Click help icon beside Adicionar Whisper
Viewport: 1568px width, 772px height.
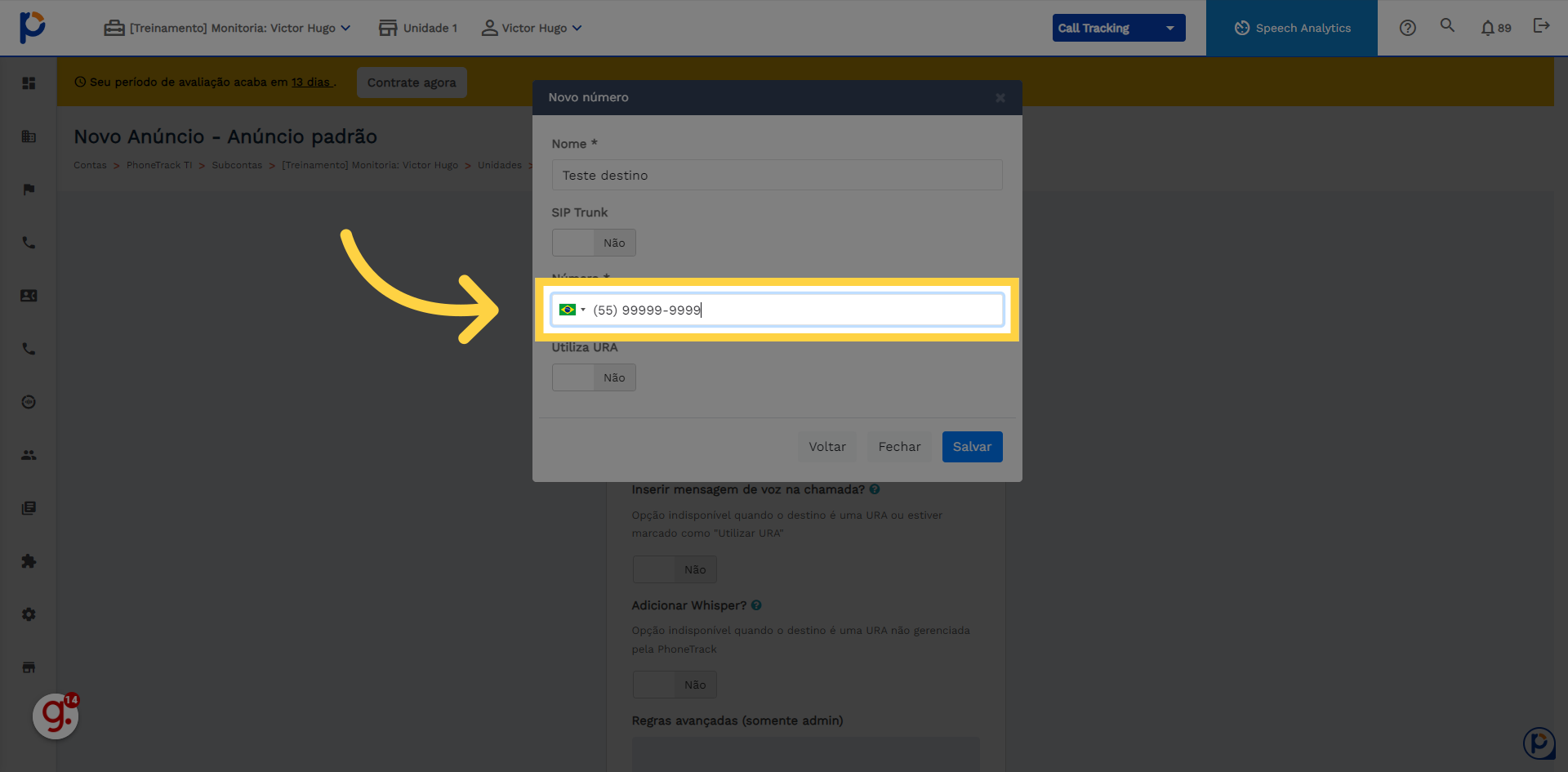[x=756, y=605]
